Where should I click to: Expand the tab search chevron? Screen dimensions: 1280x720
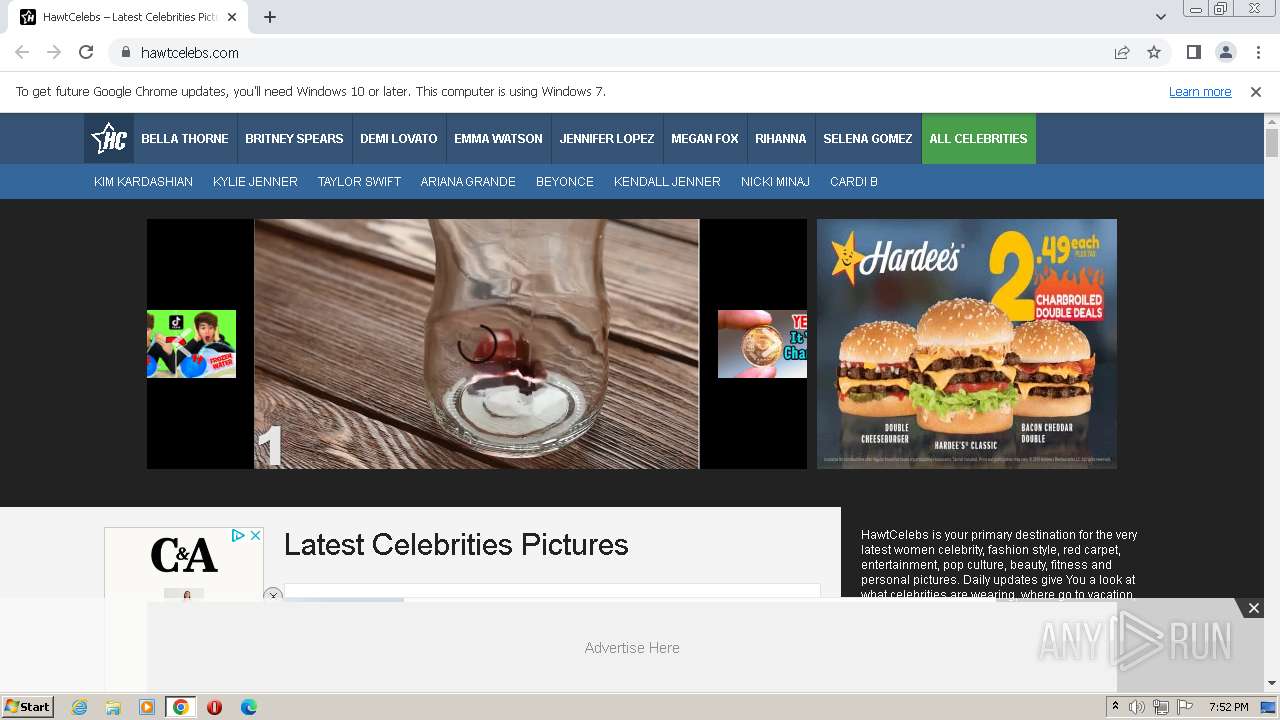pyautogui.click(x=1160, y=17)
